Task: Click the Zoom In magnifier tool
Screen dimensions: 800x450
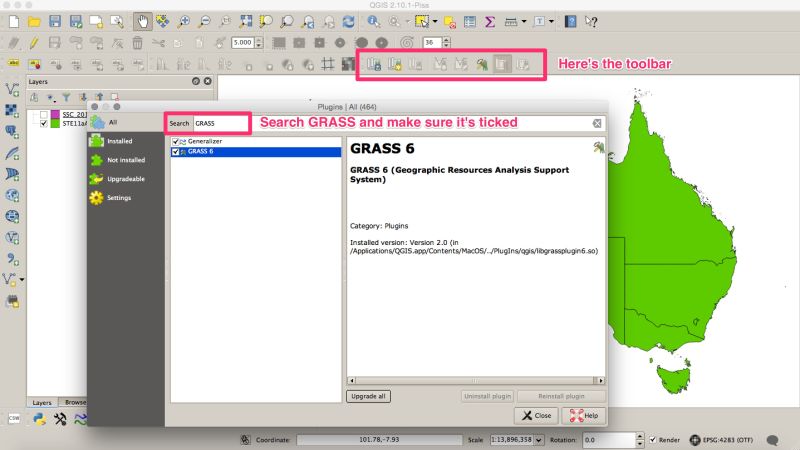Action: 184,21
